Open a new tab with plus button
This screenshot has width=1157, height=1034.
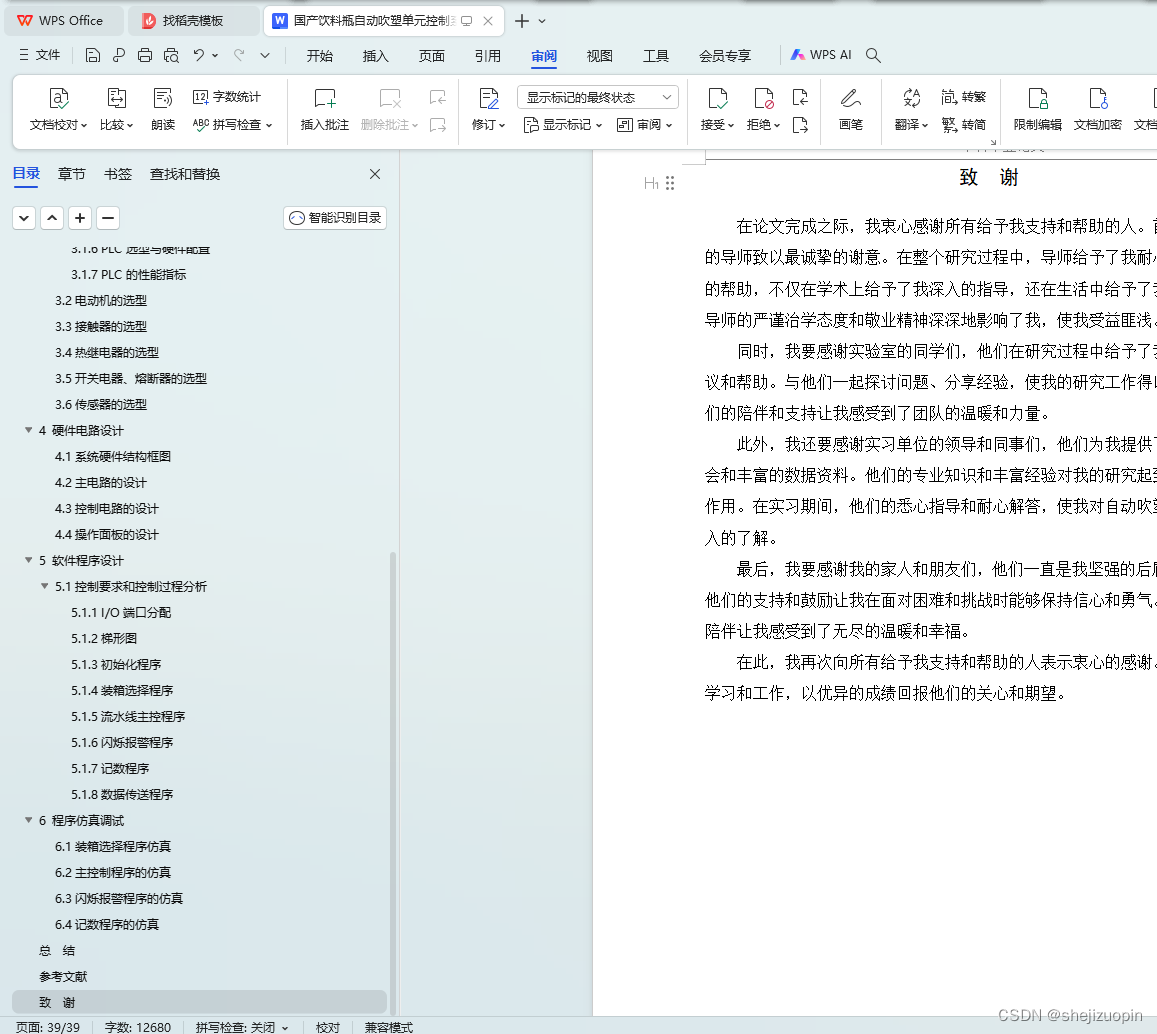click(522, 21)
